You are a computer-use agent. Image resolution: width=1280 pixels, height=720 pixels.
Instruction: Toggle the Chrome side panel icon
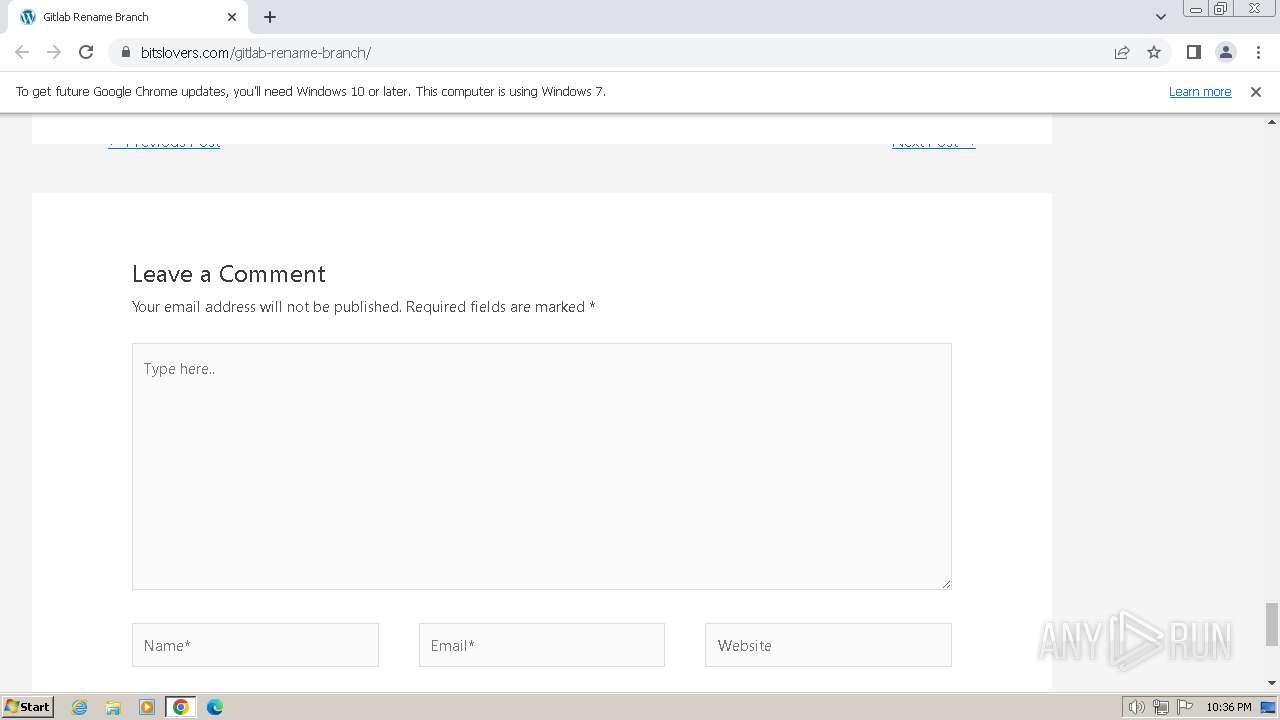(1193, 52)
